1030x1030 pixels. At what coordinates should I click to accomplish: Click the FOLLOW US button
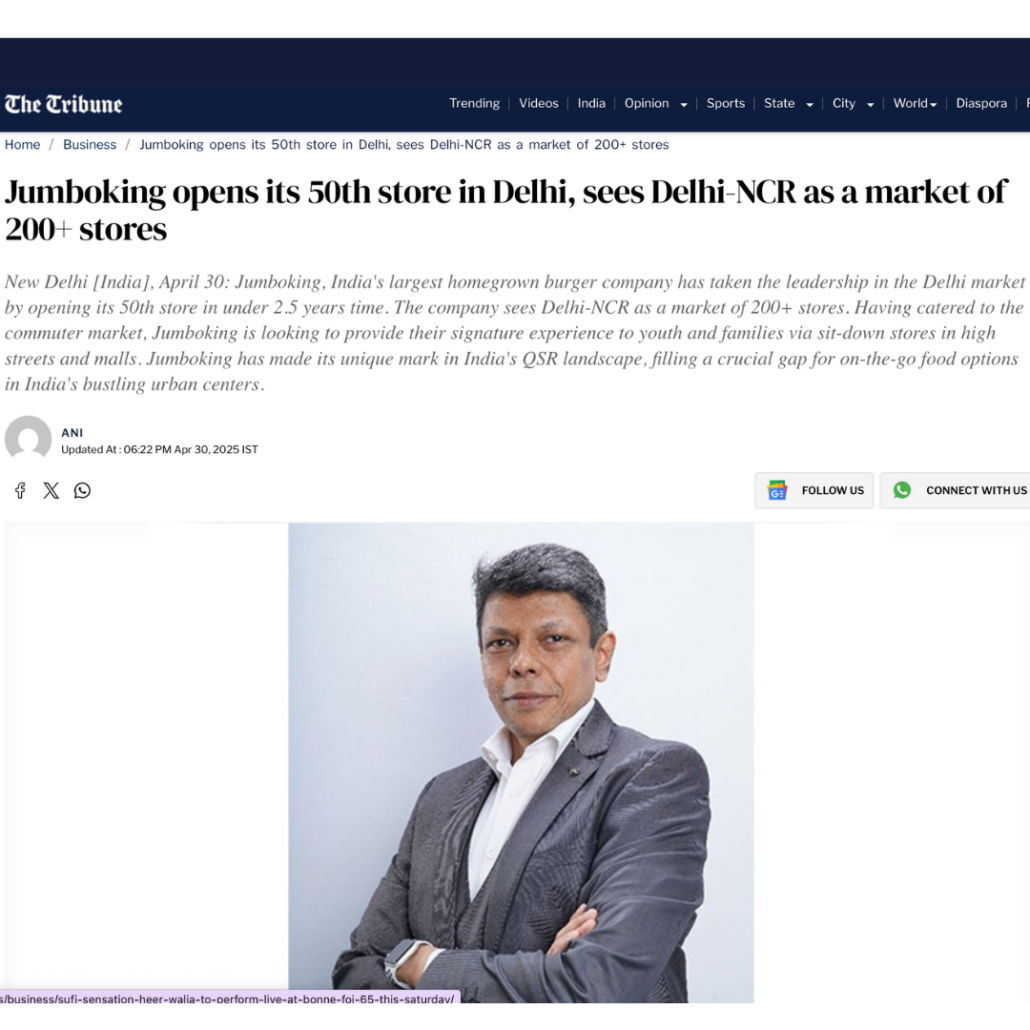(814, 491)
